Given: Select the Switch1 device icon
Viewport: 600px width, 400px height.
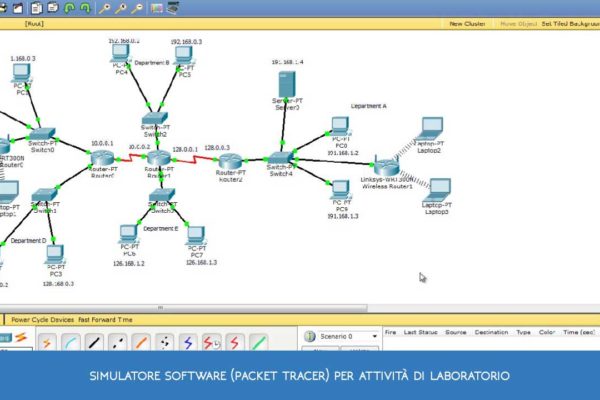Looking at the screenshot, I should click(x=44, y=195).
